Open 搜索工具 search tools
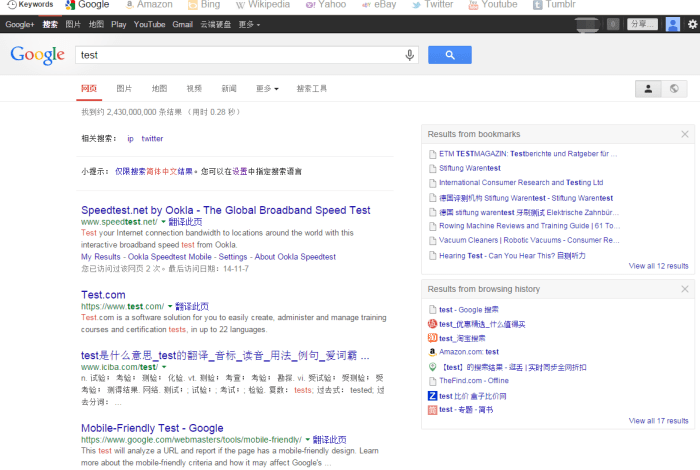The image size is (700, 470). point(312,89)
